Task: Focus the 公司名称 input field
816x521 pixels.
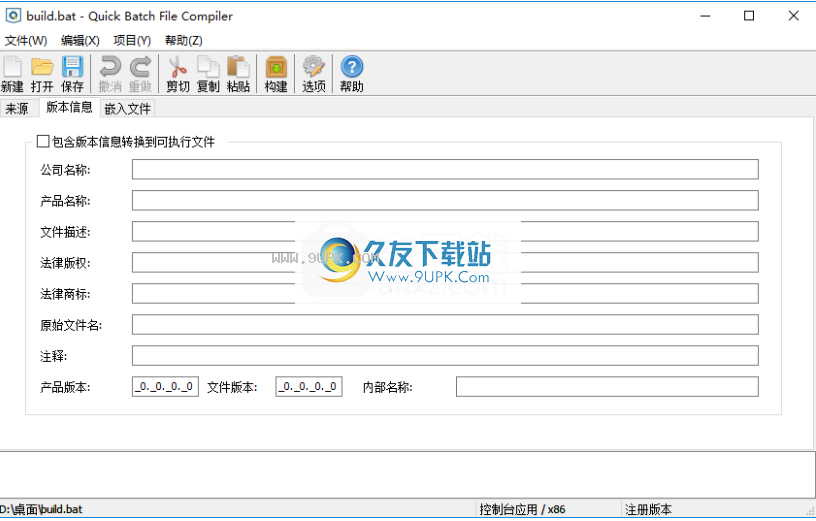Action: pos(445,169)
